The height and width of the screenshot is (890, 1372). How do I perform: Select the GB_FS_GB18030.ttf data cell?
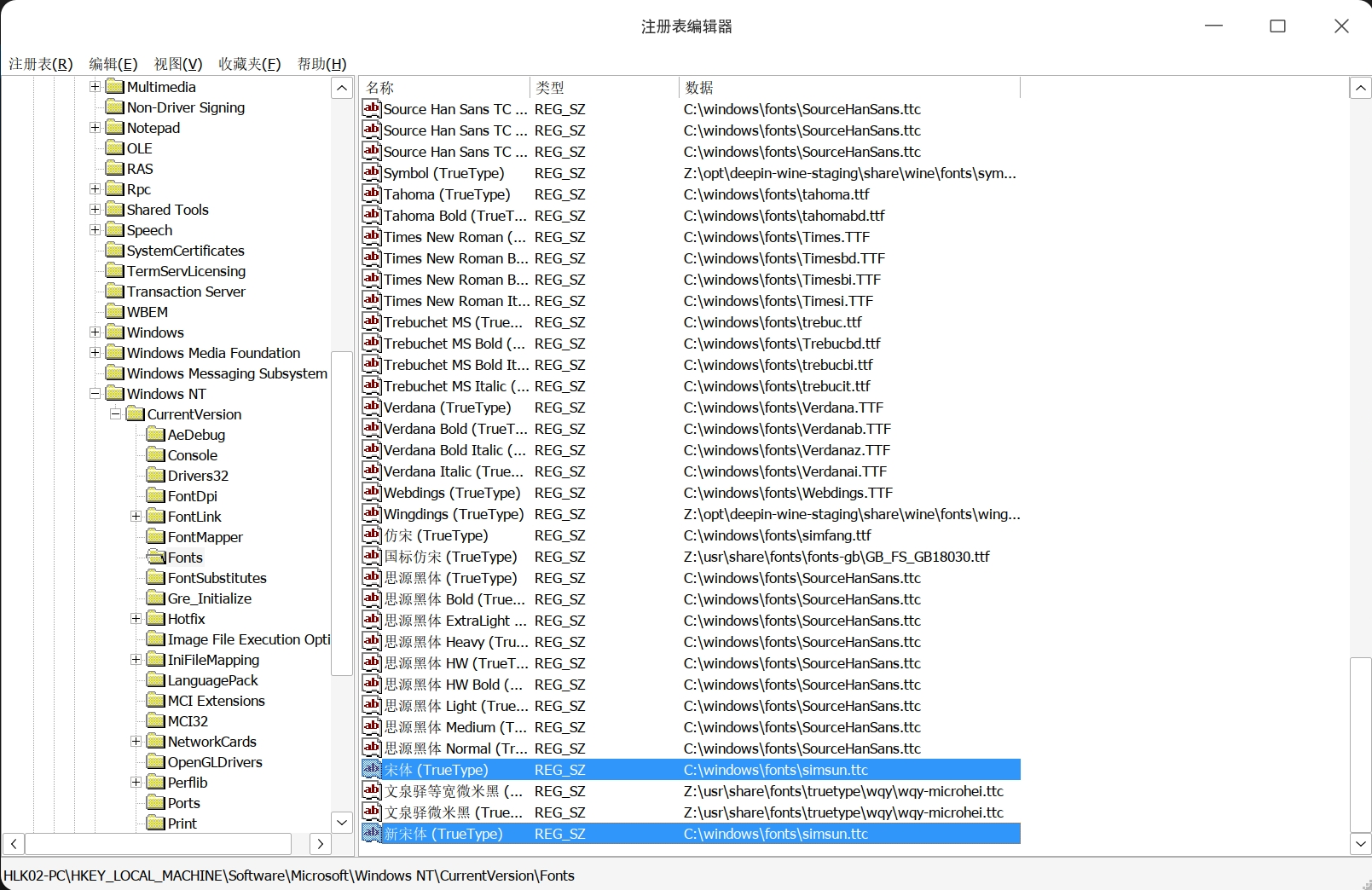point(837,556)
